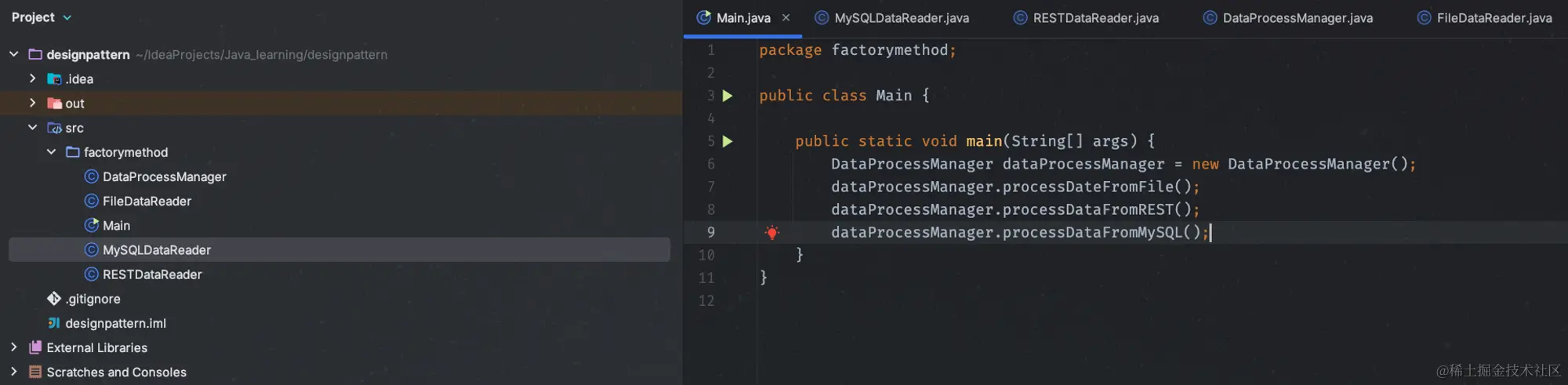Click the MySQLDataReader class icon in tree

click(92, 249)
